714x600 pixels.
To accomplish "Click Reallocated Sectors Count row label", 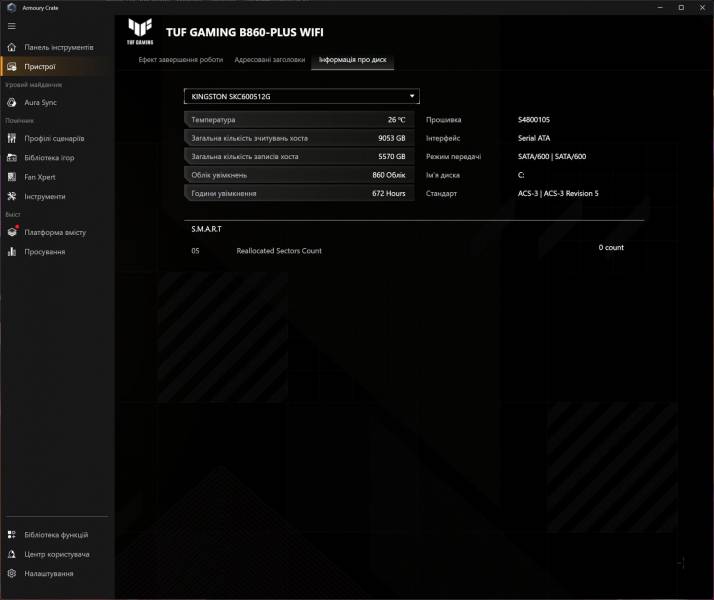I will pos(279,251).
